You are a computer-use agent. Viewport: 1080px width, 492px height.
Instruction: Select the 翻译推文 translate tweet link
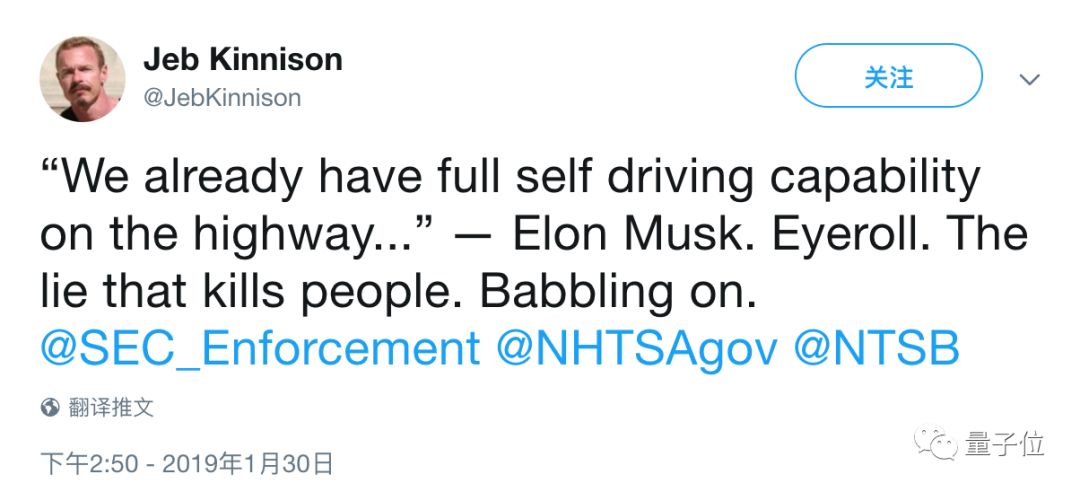pyautogui.click(x=111, y=407)
